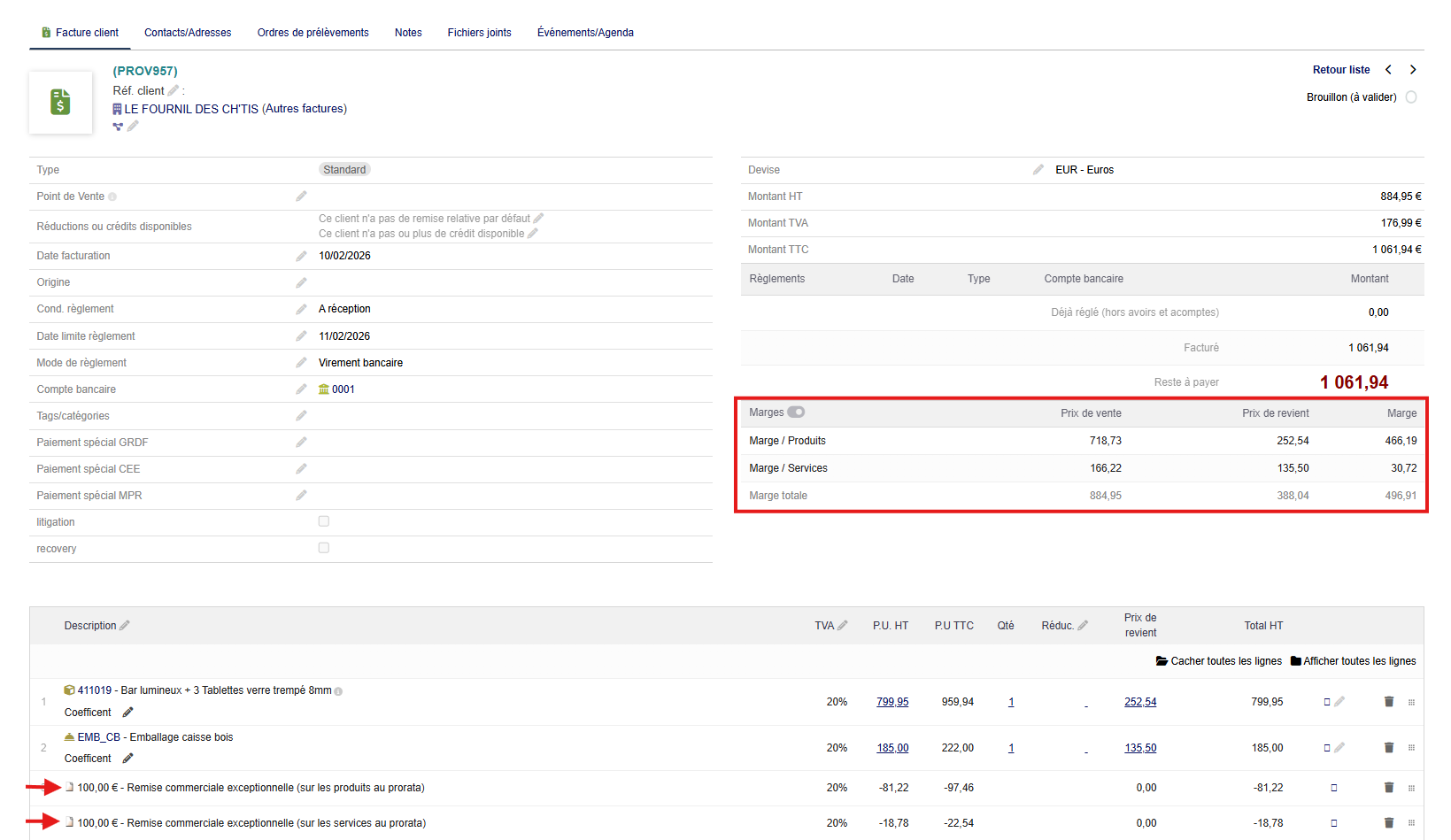Go to previous invoice with left chevron
This screenshot has width=1451, height=840.
click(x=1388, y=70)
